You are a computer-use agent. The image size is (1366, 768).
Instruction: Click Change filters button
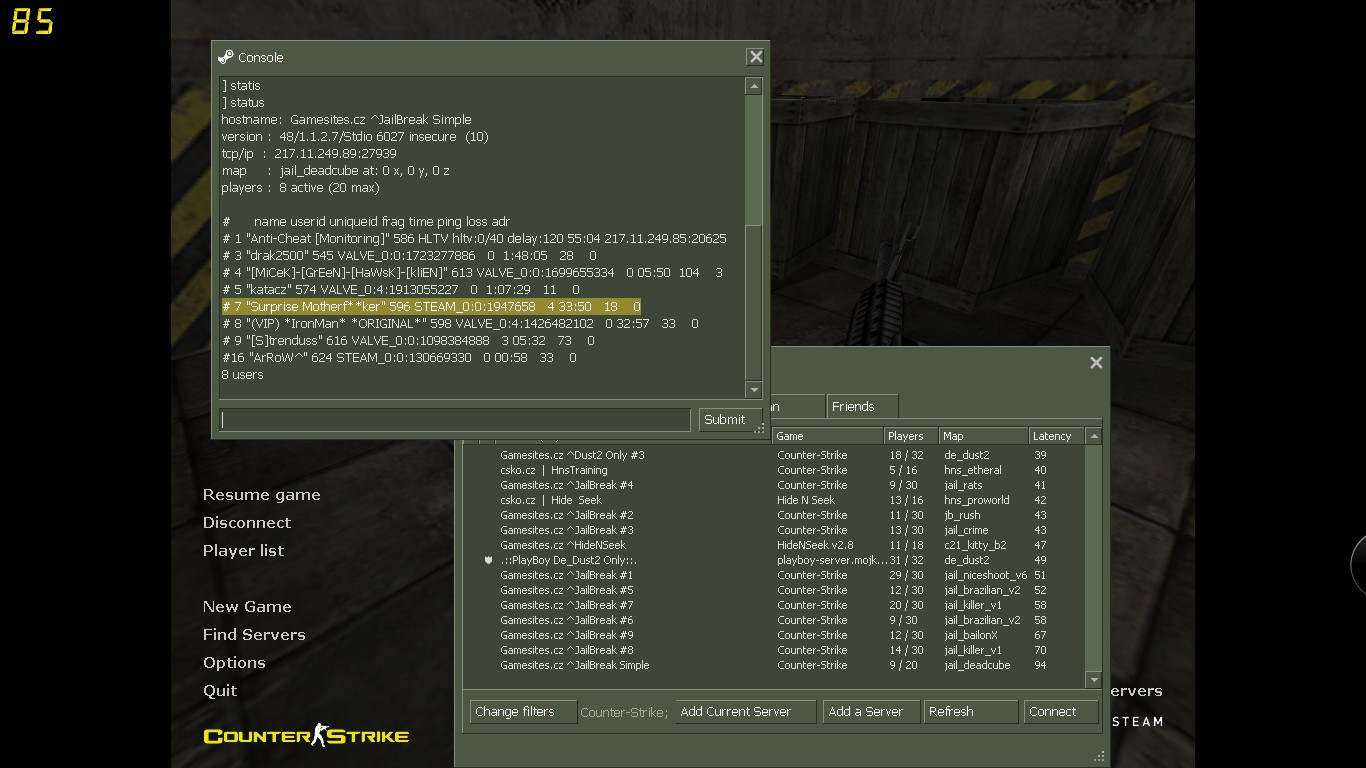tap(523, 712)
